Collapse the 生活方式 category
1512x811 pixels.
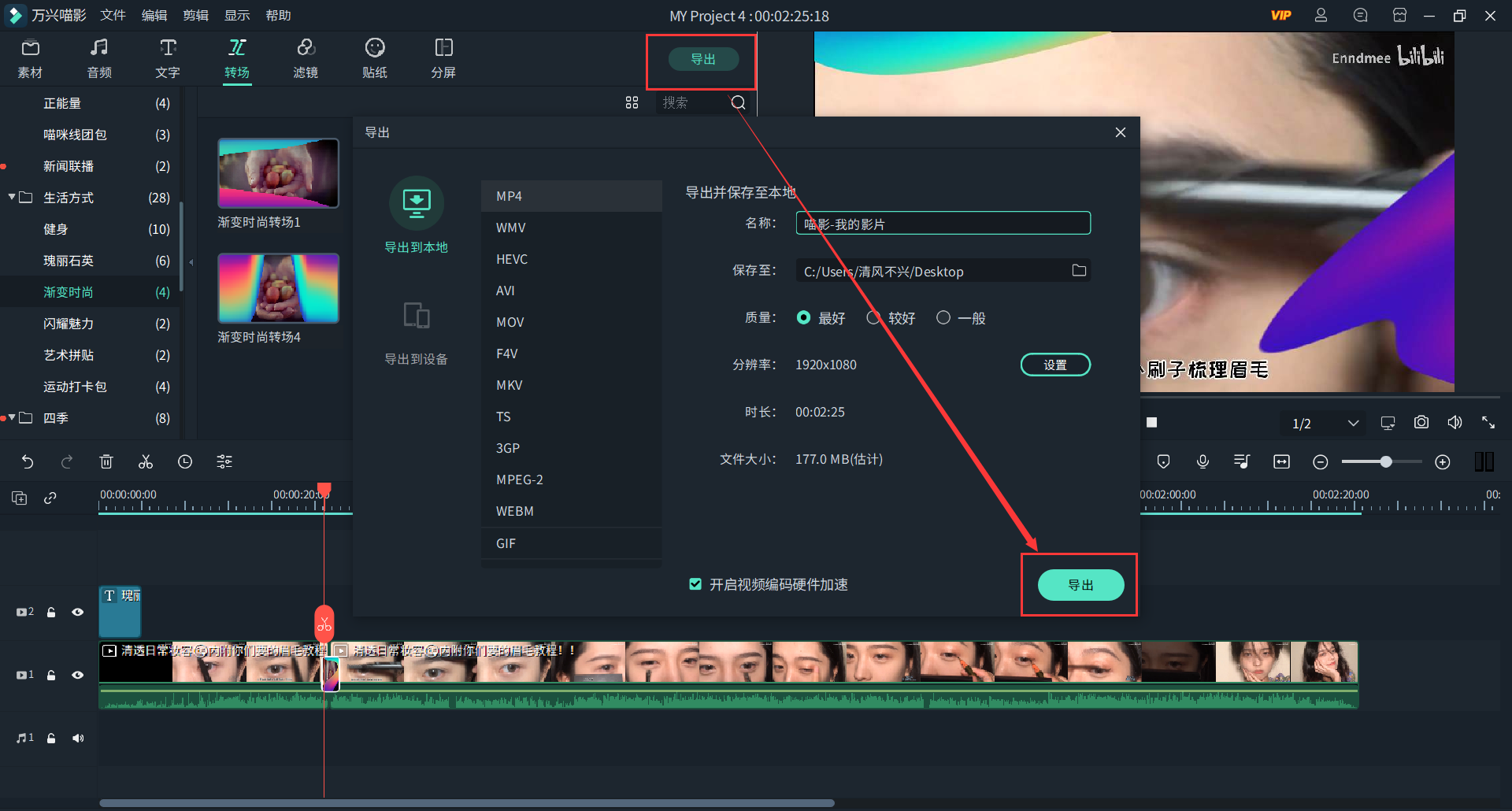(x=13, y=197)
